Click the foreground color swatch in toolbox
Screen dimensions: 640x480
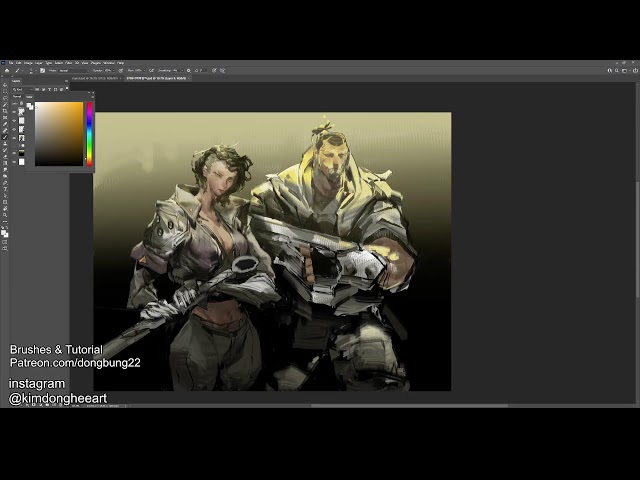point(3,232)
